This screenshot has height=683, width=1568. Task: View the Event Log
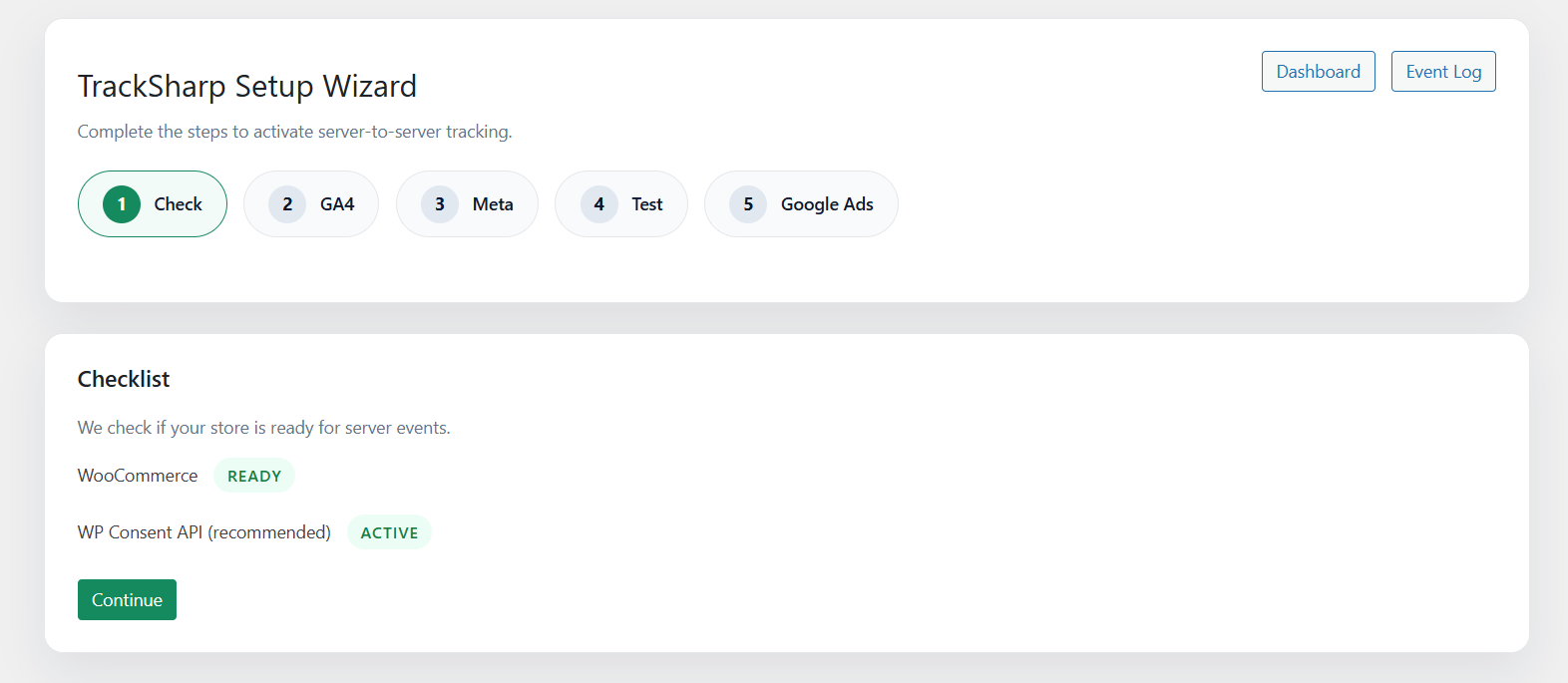(1443, 71)
